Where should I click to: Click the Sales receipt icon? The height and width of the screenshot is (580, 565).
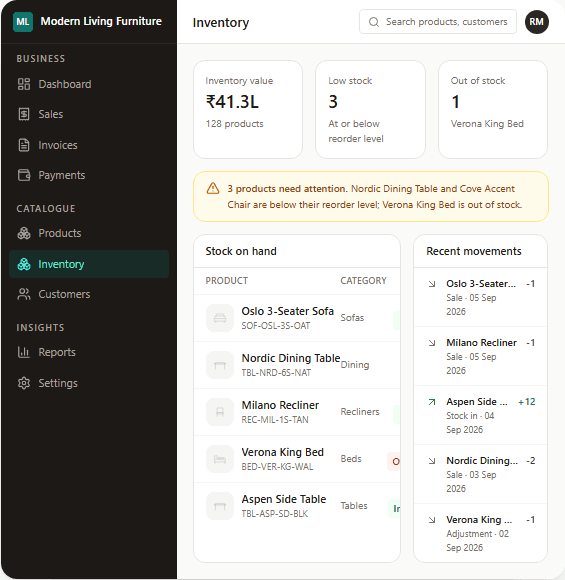24,114
